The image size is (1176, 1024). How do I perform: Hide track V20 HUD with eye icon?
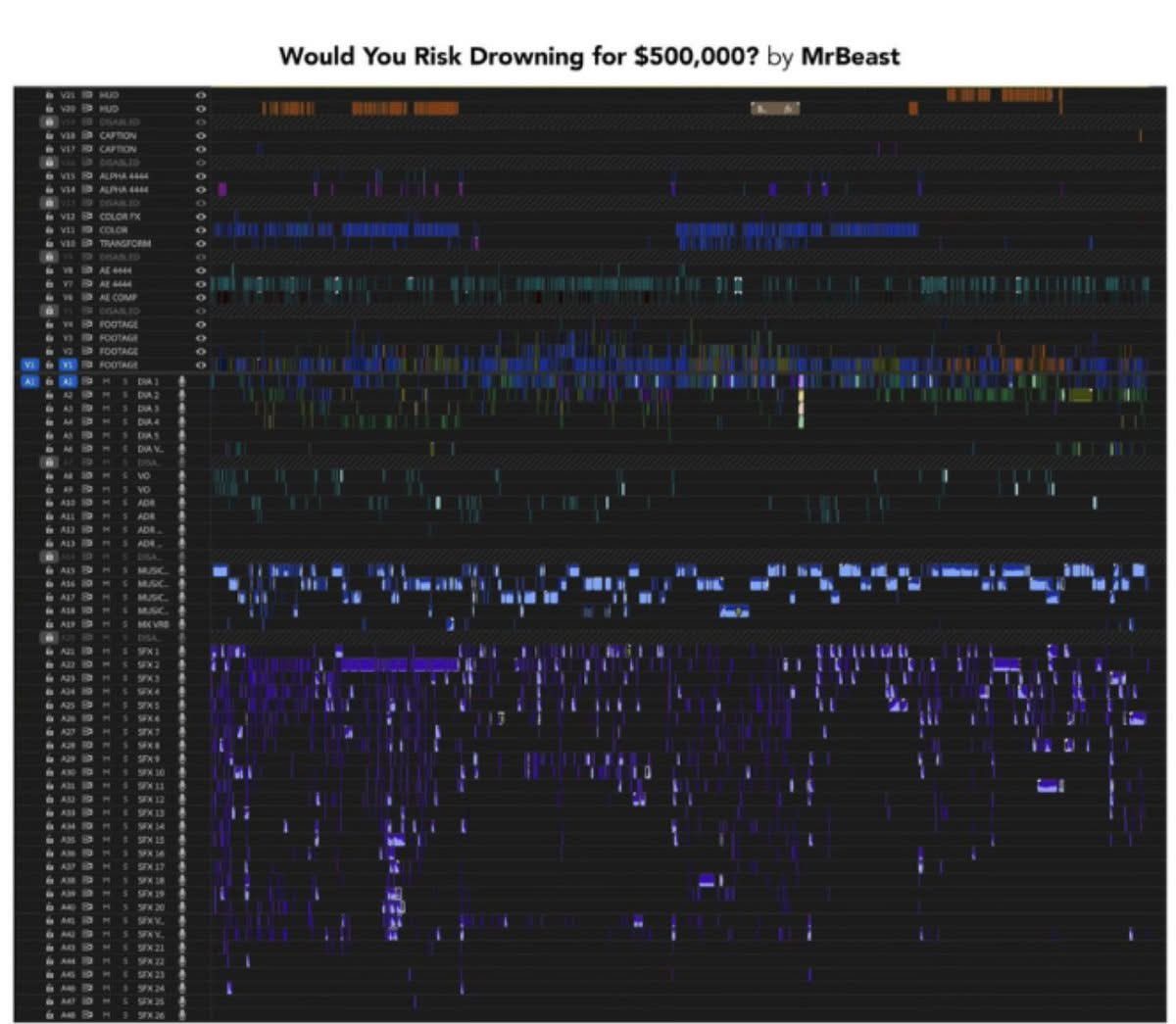click(x=201, y=109)
